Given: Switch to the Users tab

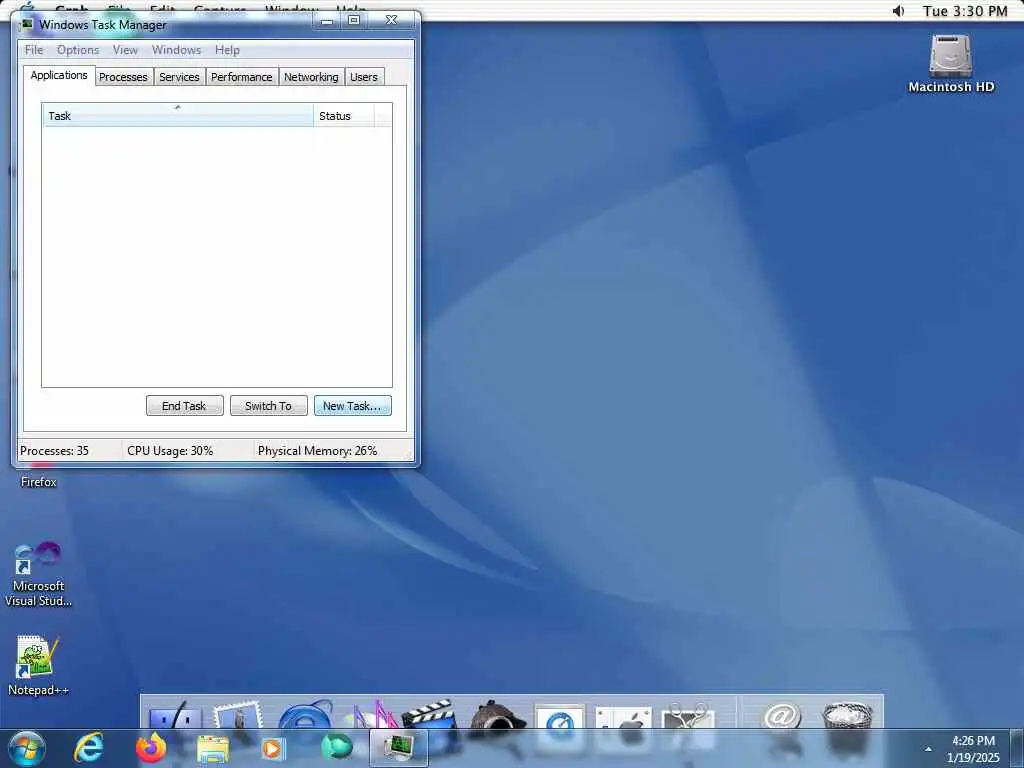Looking at the screenshot, I should (364, 77).
